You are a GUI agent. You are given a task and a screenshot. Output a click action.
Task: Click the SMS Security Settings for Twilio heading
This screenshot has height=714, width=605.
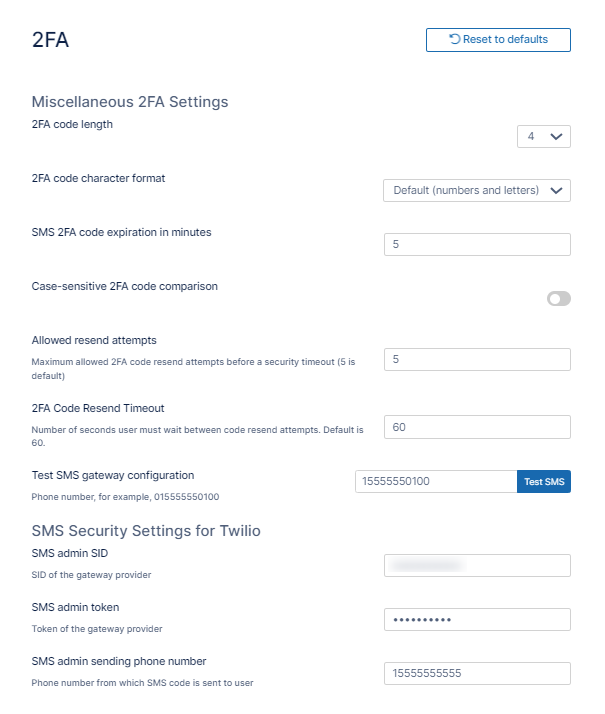coord(146,530)
